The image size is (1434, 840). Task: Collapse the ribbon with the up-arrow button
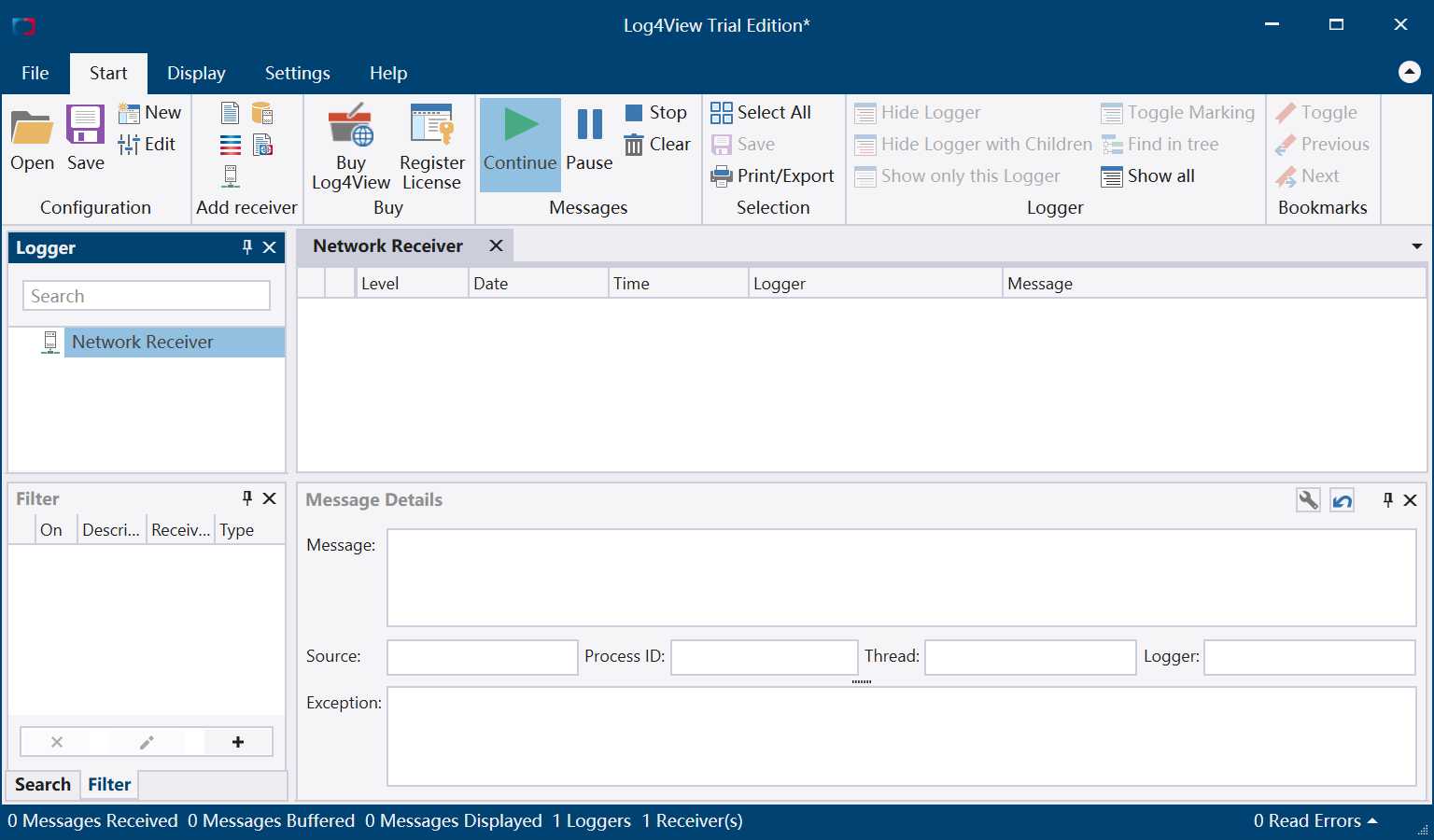(1410, 72)
